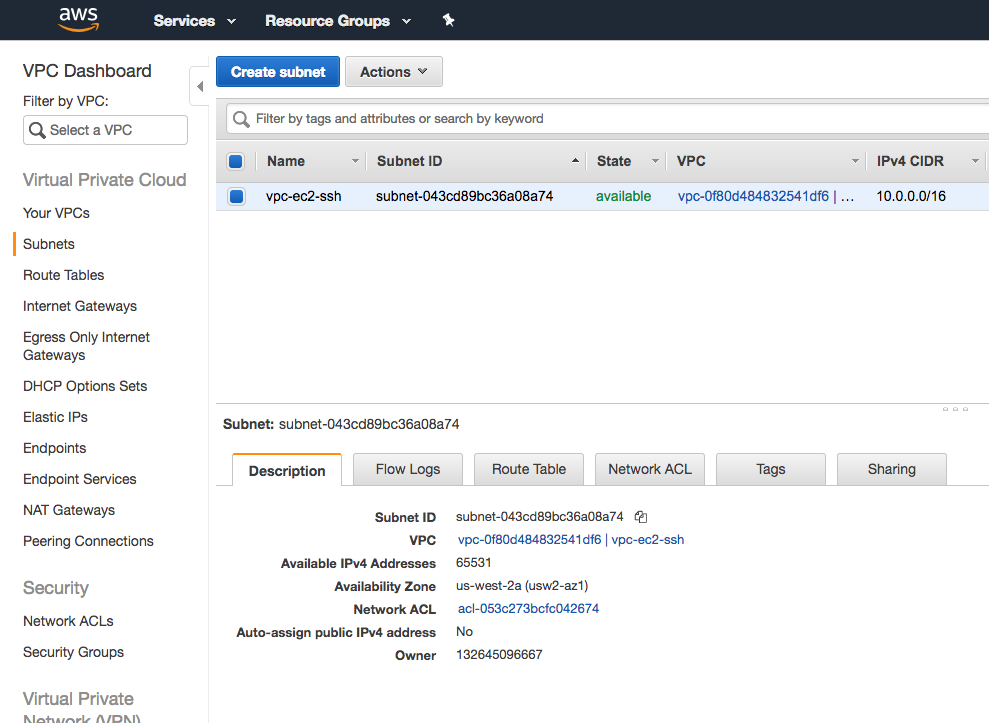Go to VPC Dashboard
This screenshot has width=989, height=723.
(x=87, y=71)
